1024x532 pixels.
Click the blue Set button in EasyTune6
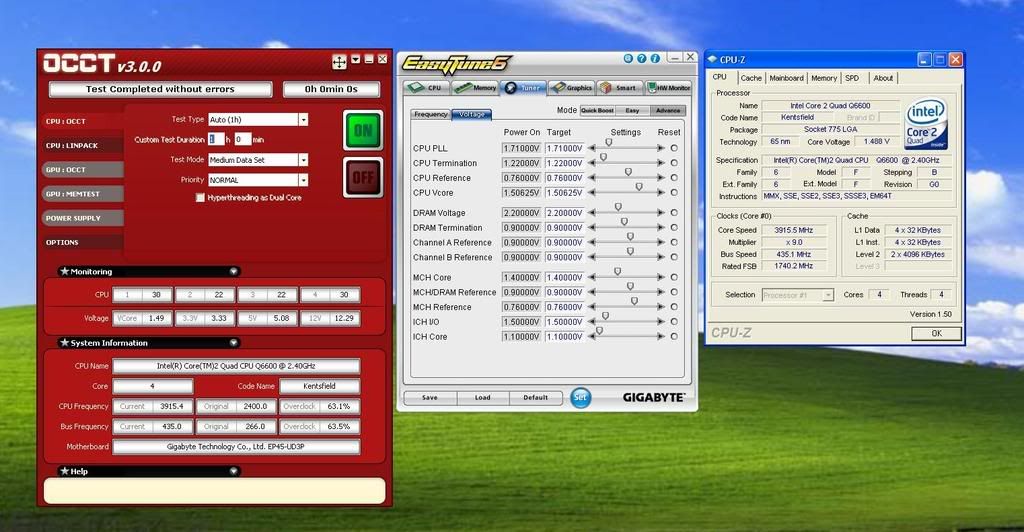tap(580, 397)
